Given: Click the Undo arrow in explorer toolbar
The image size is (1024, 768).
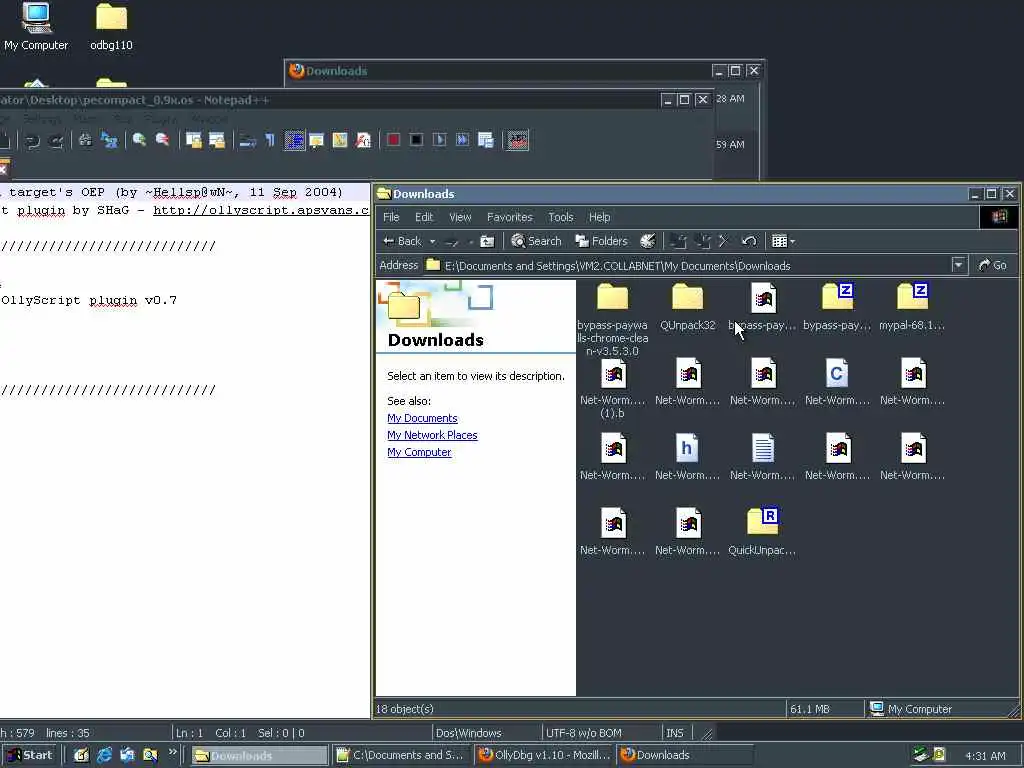Looking at the screenshot, I should coord(749,242).
